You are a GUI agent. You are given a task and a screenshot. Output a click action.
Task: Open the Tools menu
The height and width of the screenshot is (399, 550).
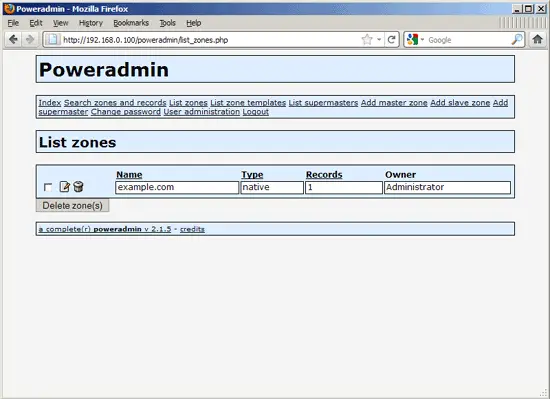click(x=168, y=23)
